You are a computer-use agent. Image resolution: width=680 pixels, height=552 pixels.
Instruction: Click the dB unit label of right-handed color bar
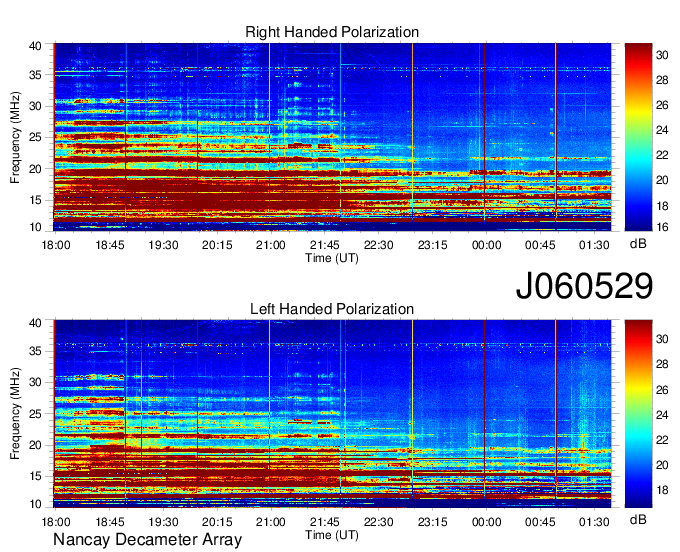[x=638, y=244]
